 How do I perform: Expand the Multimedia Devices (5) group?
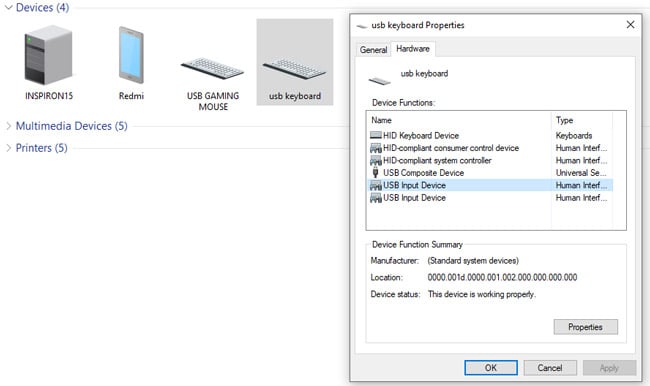click(x=8, y=126)
